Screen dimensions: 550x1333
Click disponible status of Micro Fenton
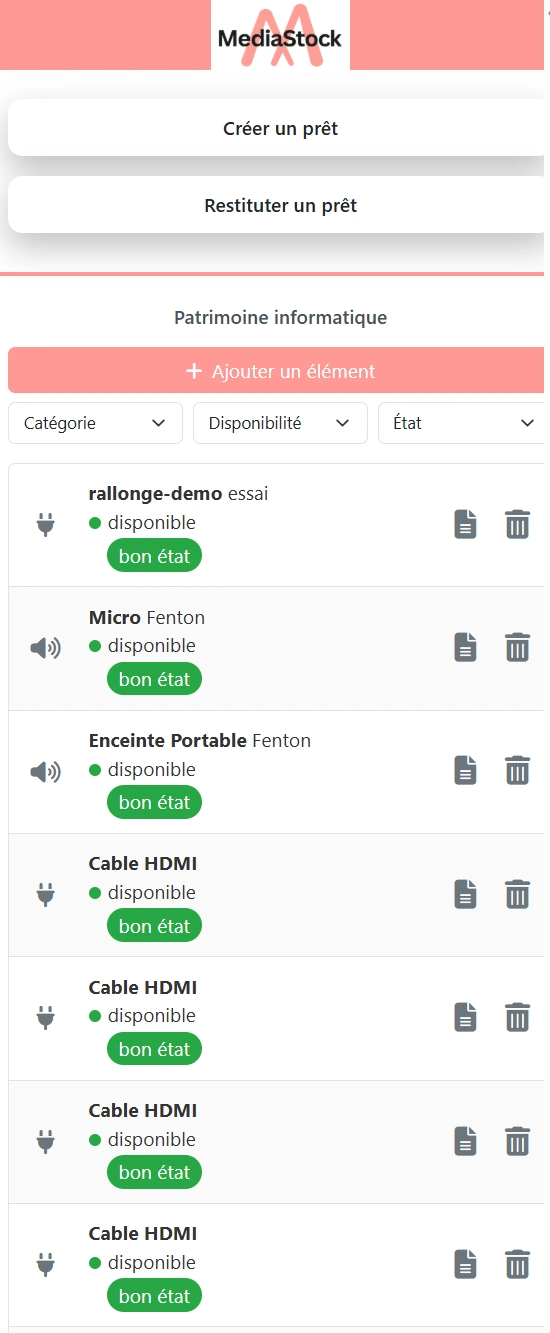[x=142, y=645]
